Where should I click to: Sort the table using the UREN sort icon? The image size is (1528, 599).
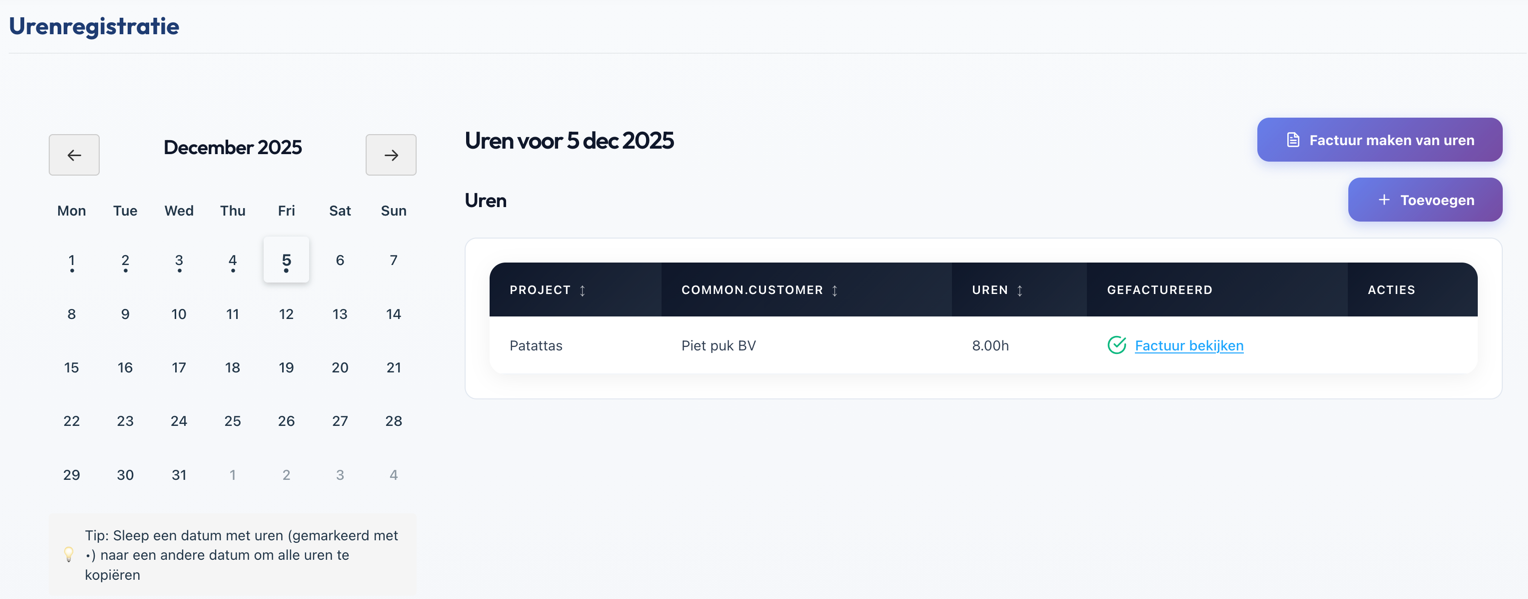1020,290
